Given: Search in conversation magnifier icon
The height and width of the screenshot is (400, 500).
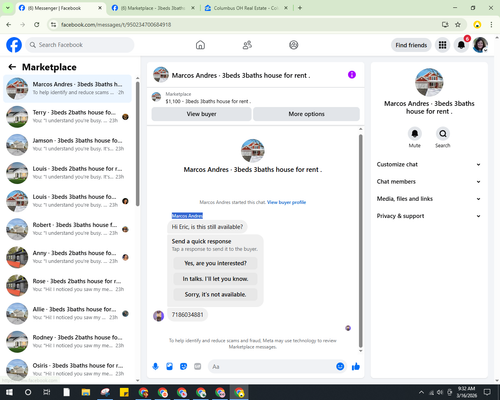Looking at the screenshot, I should (443, 134).
